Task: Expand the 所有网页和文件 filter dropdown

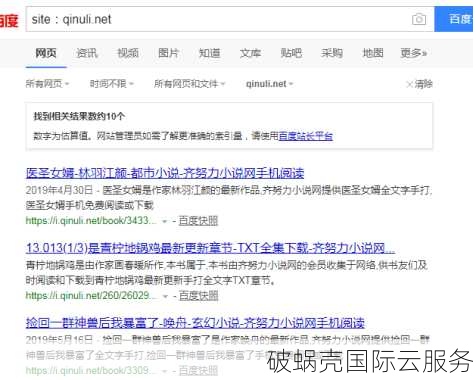Action: (x=189, y=83)
